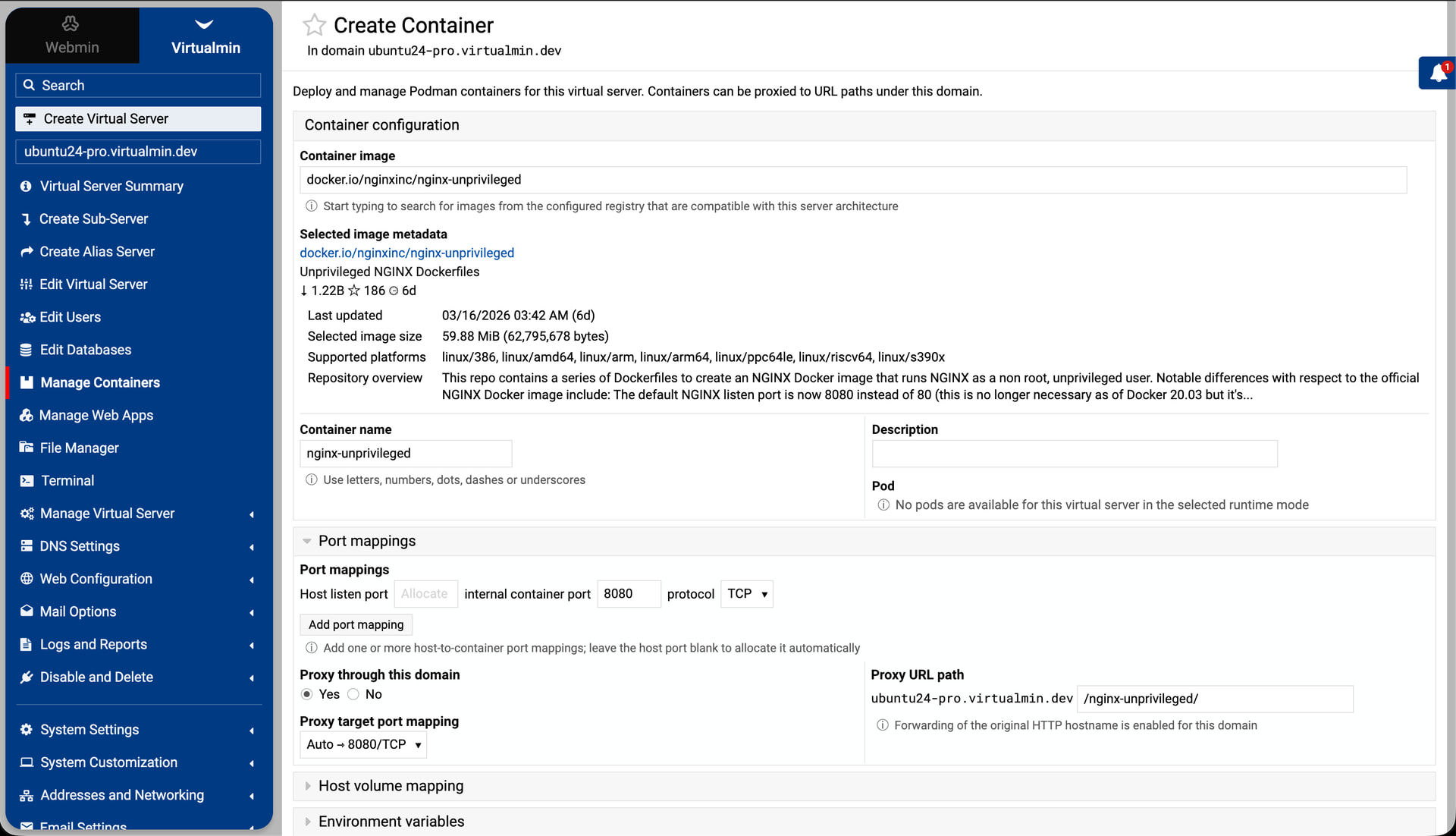Click the Edit Databases icon
The width and height of the screenshot is (1456, 836).
click(27, 350)
